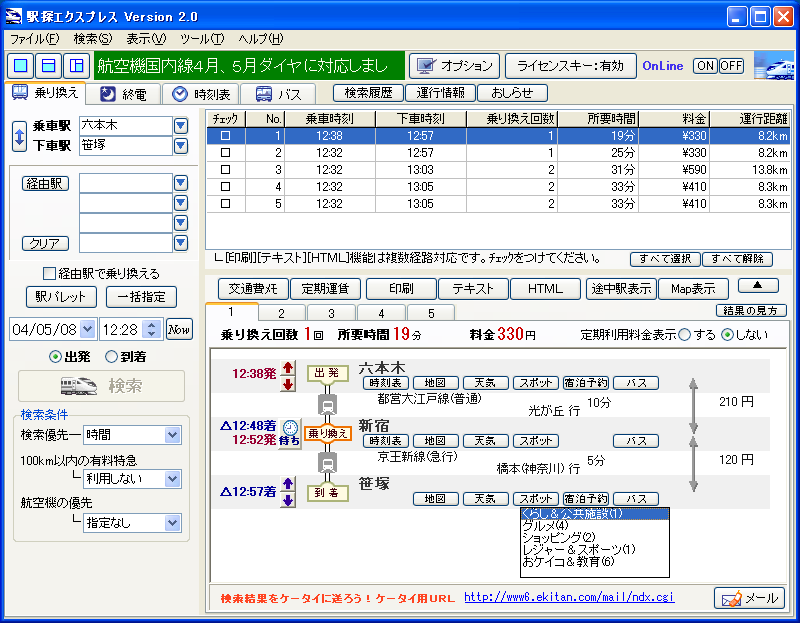
Task: Shift 六本木 departure to earlier train
Action: coord(288,367)
